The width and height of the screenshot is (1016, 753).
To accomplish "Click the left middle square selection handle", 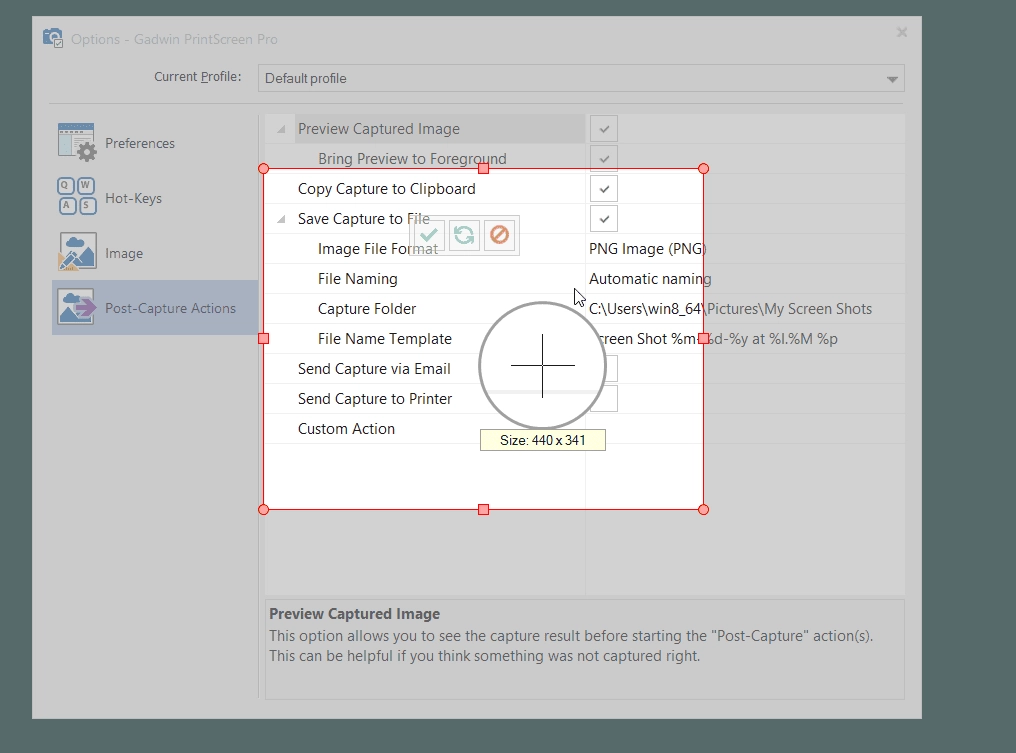I will point(263,339).
